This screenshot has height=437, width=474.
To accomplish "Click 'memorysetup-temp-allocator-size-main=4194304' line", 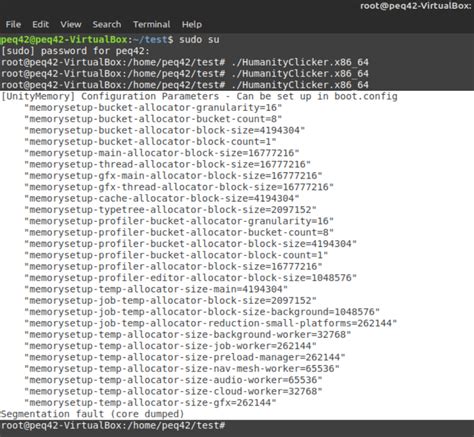I will (x=156, y=289).
